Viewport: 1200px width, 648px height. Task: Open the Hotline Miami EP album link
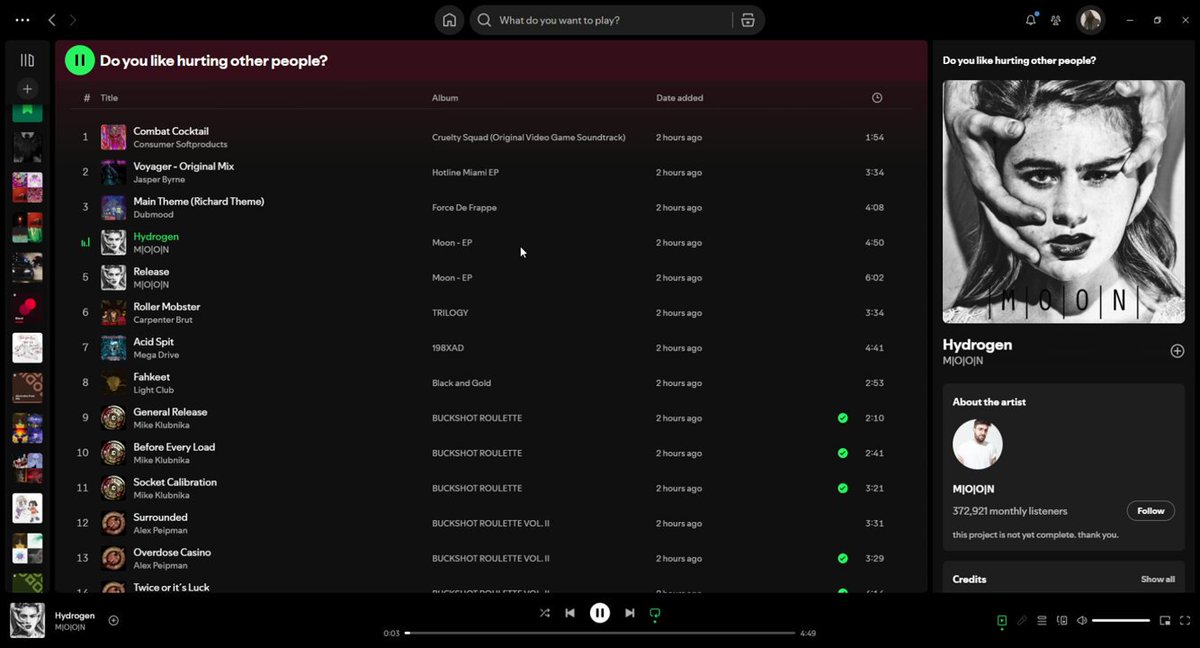pyautogui.click(x=465, y=173)
